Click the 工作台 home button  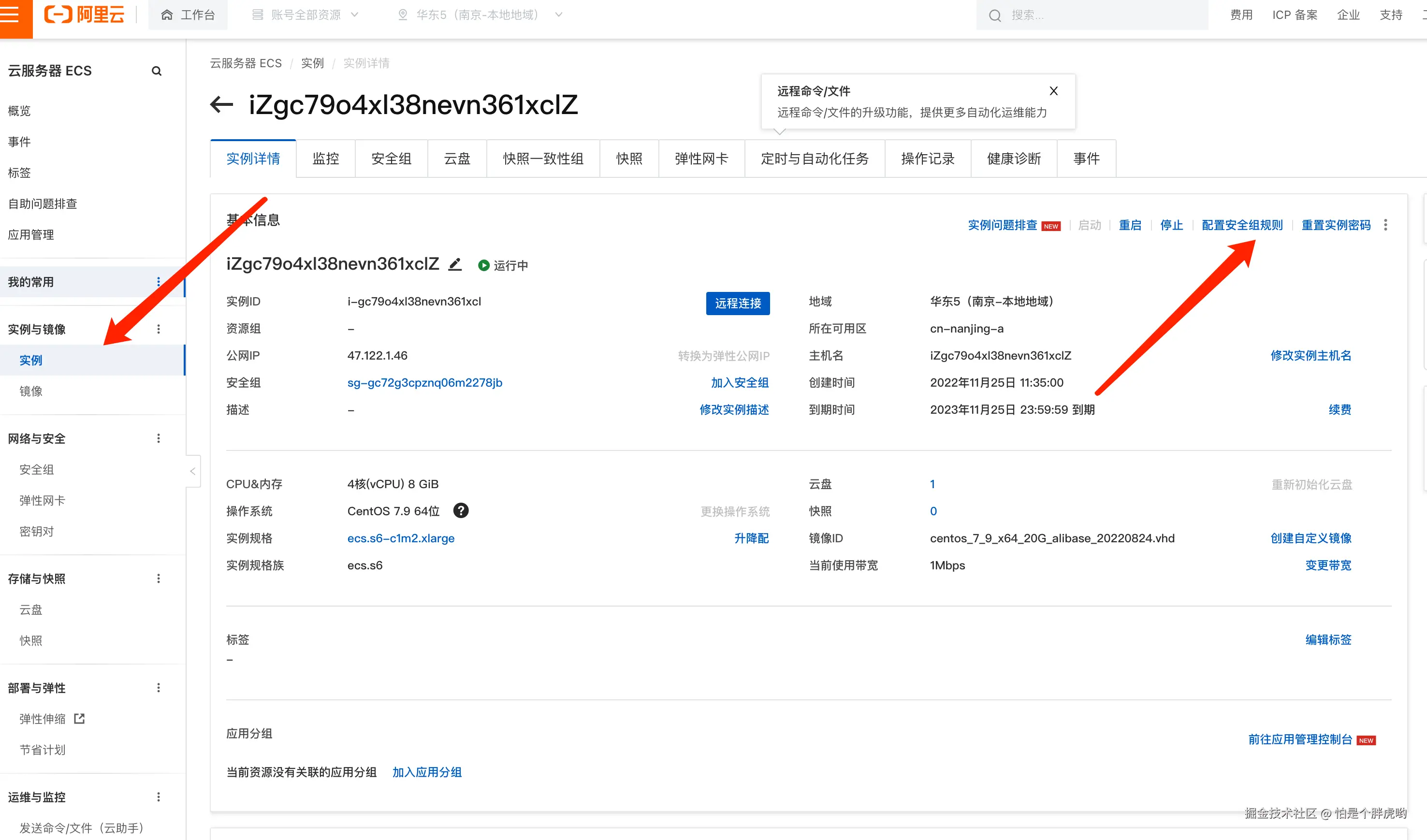tap(188, 14)
